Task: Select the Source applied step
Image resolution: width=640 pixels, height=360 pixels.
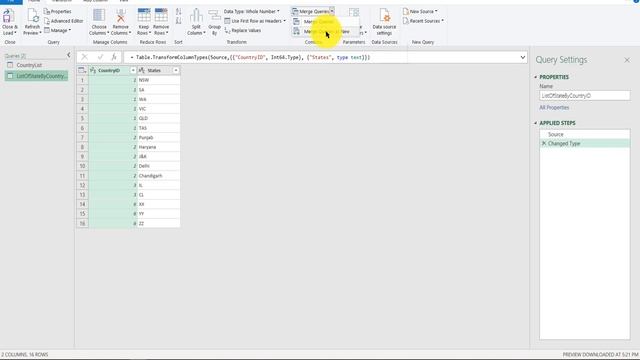Action: click(584, 134)
